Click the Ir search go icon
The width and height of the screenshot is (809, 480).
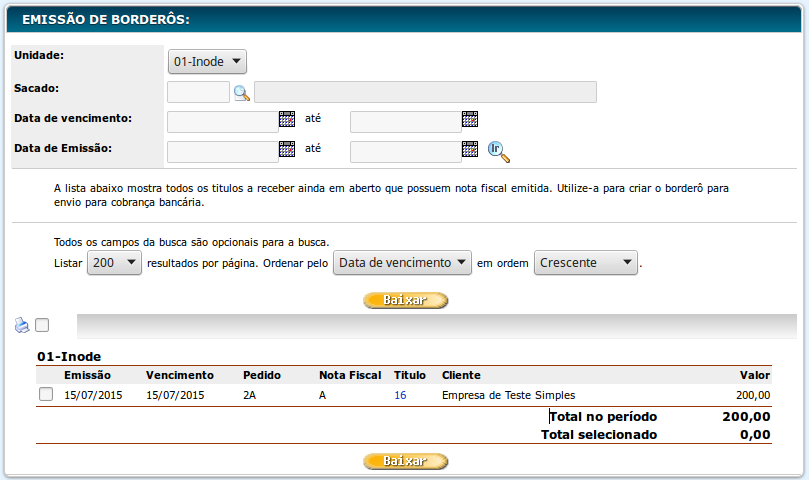coord(499,151)
